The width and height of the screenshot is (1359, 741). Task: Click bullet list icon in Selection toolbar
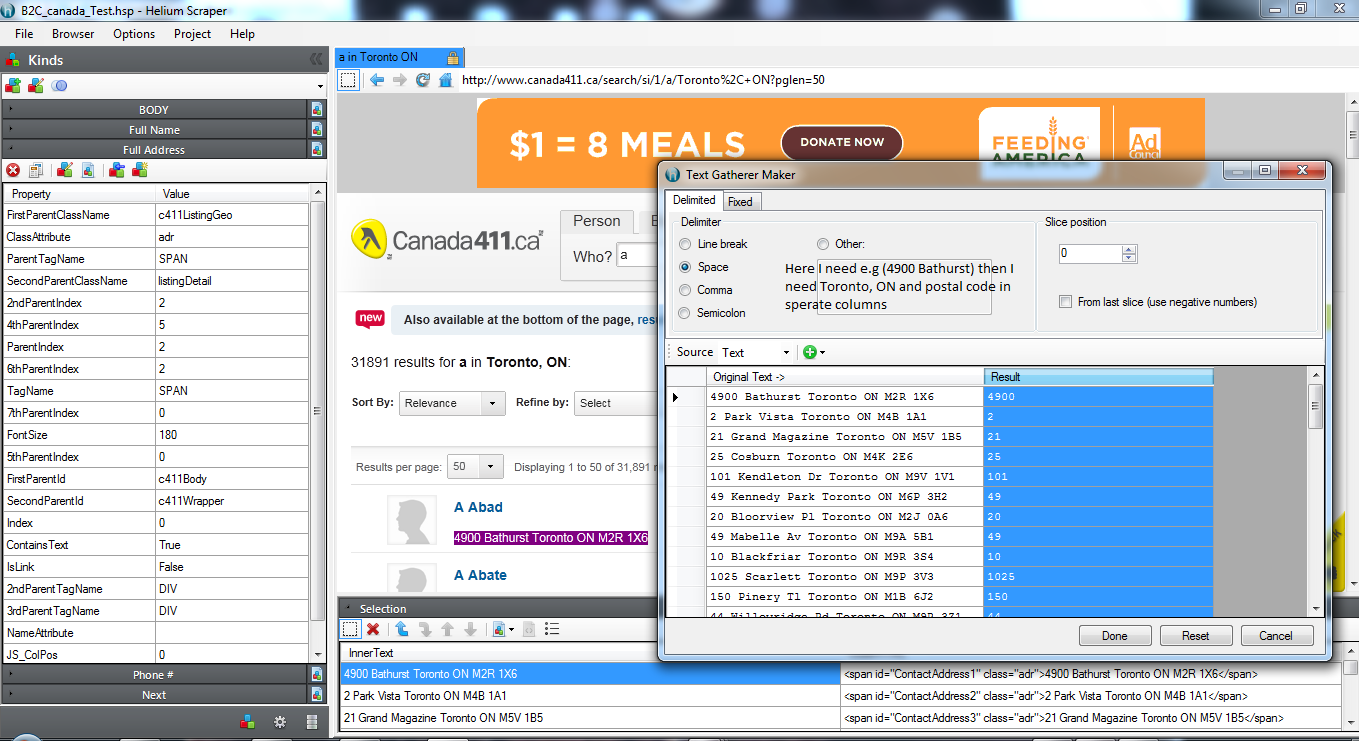[552, 629]
